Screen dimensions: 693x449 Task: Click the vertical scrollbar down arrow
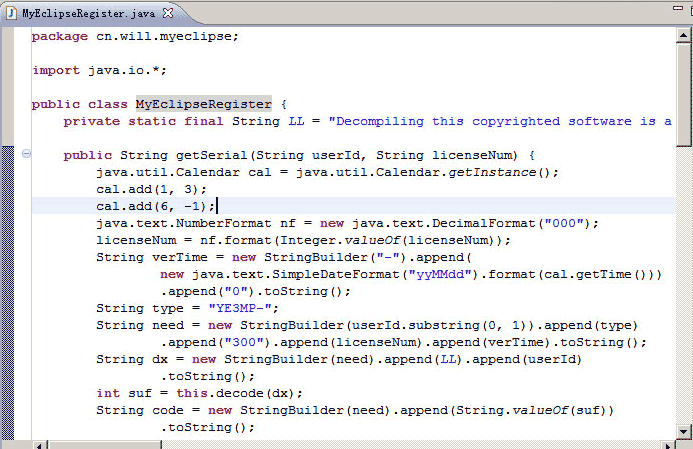[683, 432]
